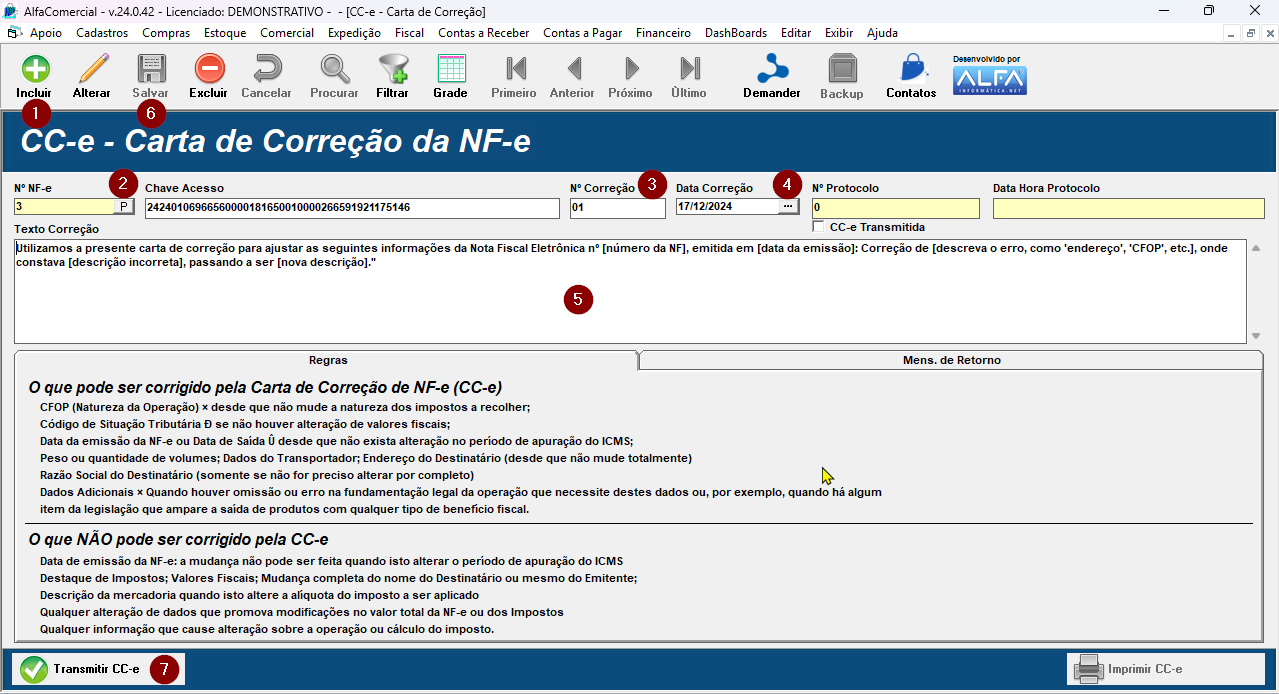The image size is (1279, 694).
Task: Go to the Último record
Action: [x=689, y=70]
